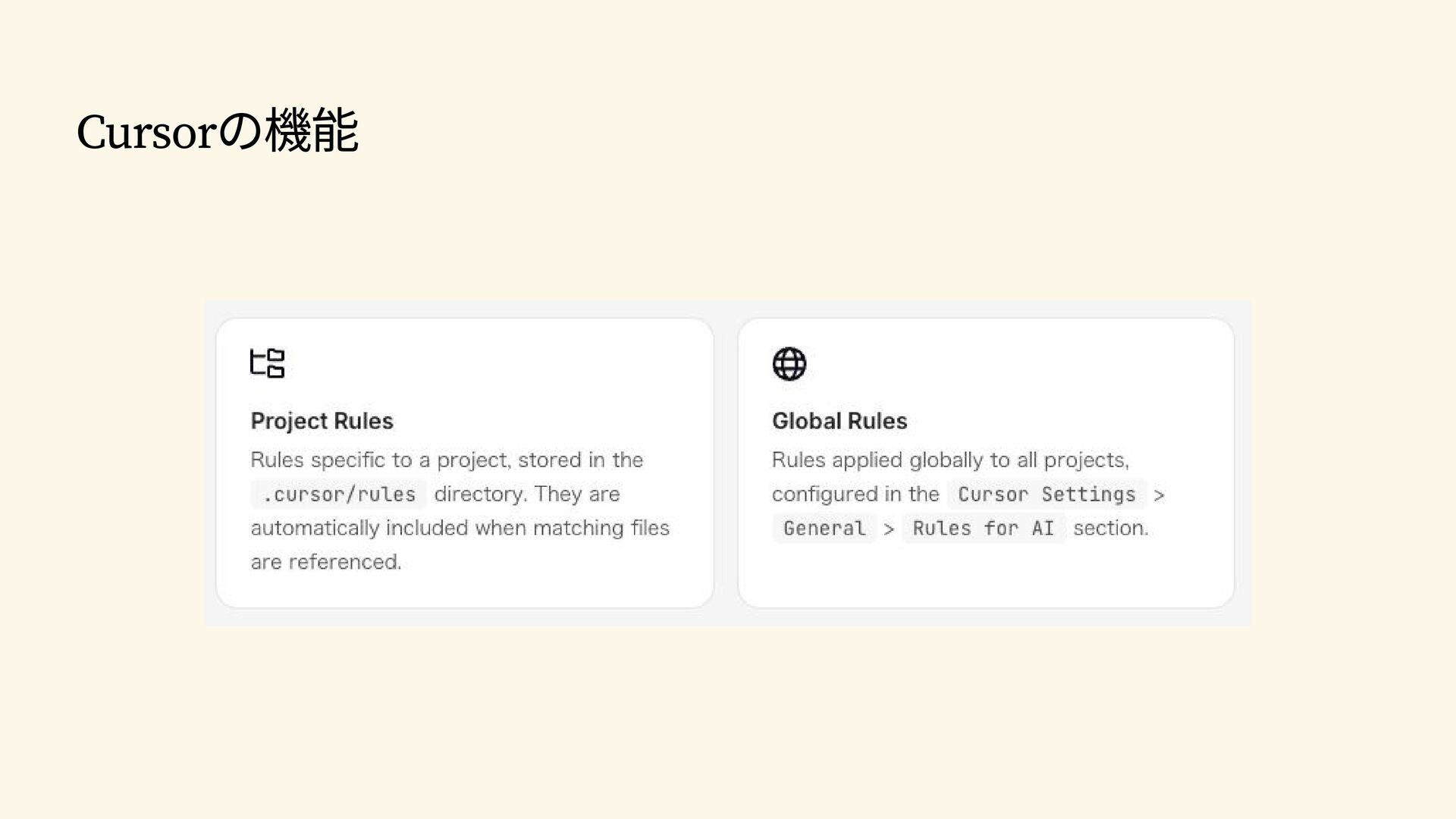Open the Project Rules card heading

pos(322,421)
